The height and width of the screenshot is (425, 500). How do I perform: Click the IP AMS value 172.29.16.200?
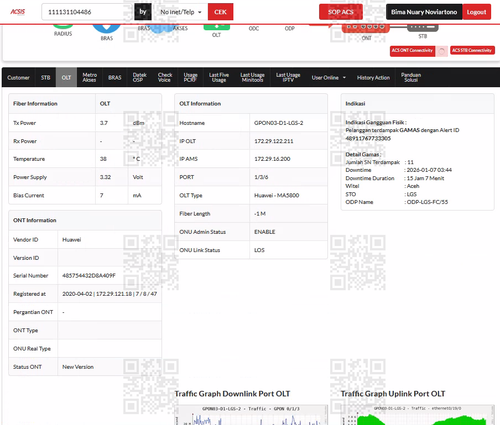pyautogui.click(x=272, y=159)
